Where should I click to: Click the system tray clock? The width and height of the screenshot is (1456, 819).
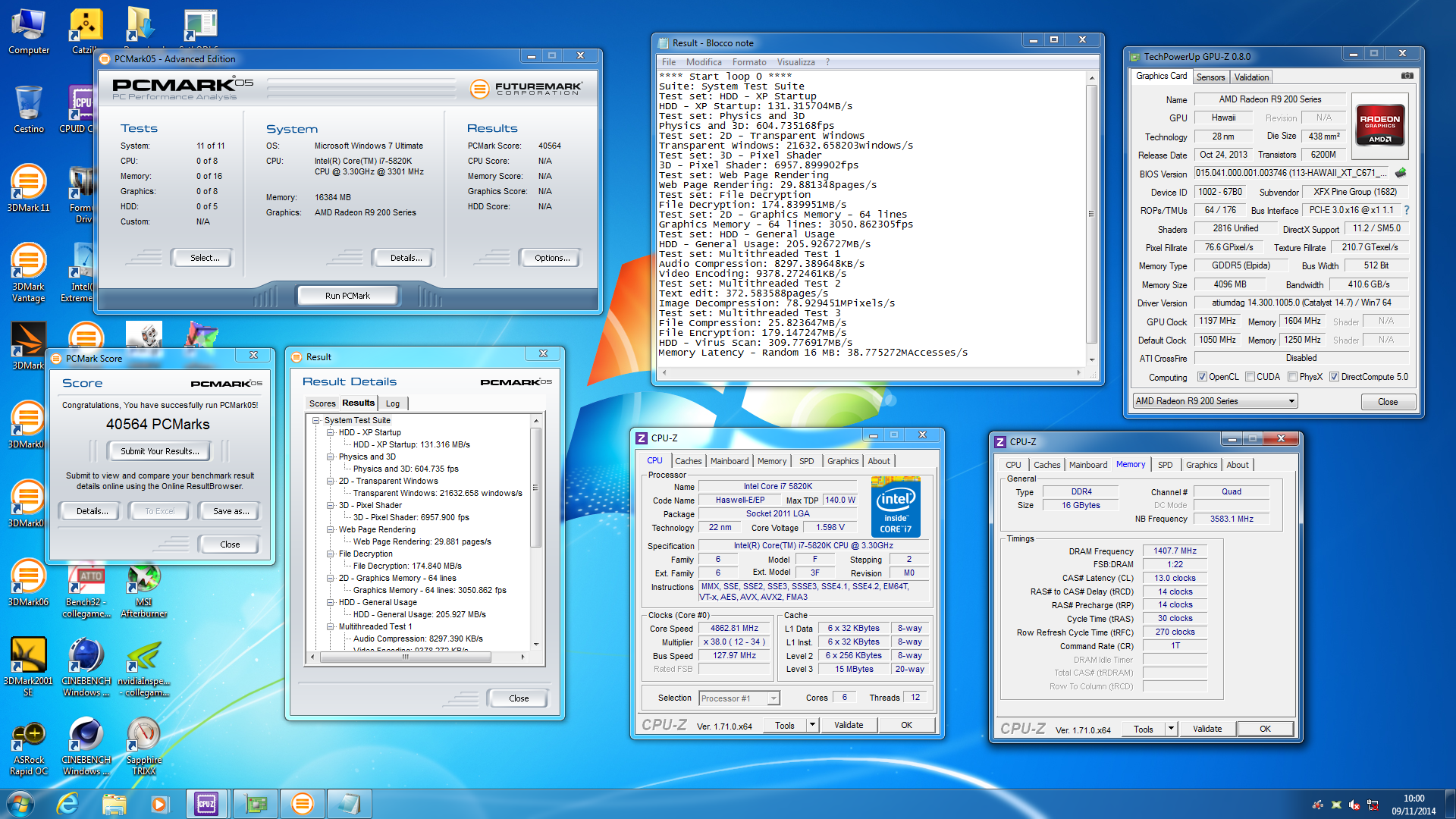tap(1414, 805)
